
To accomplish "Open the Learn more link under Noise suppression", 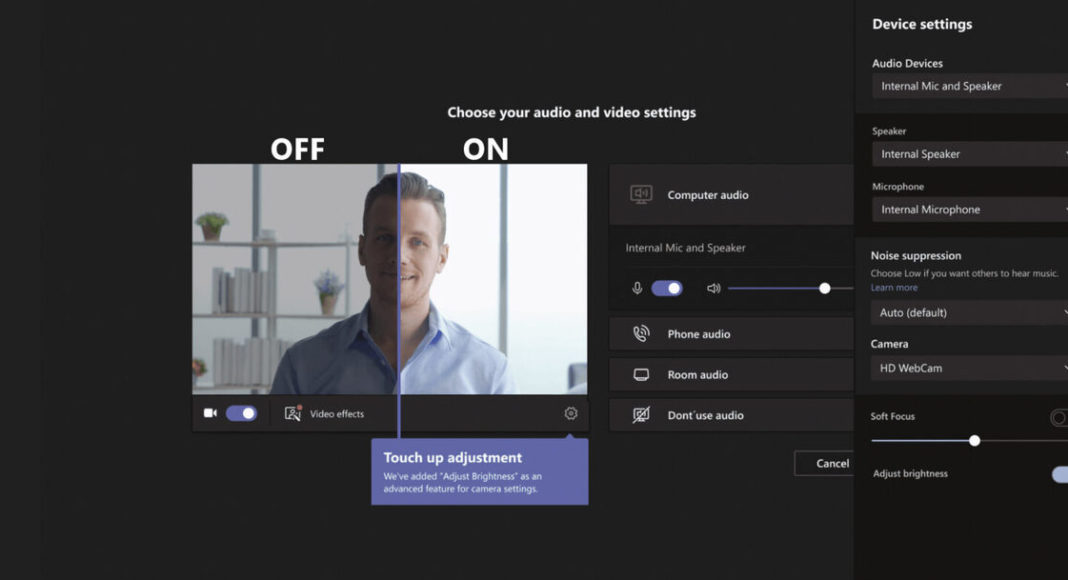I will tap(894, 288).
